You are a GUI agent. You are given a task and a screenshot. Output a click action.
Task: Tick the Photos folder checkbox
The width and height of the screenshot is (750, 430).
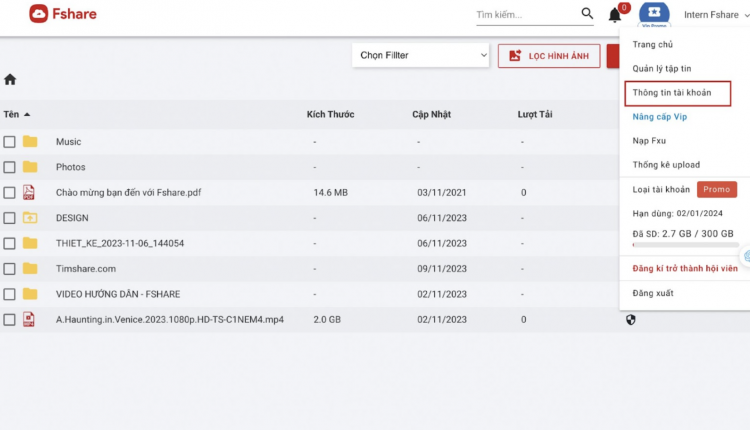coord(9,167)
